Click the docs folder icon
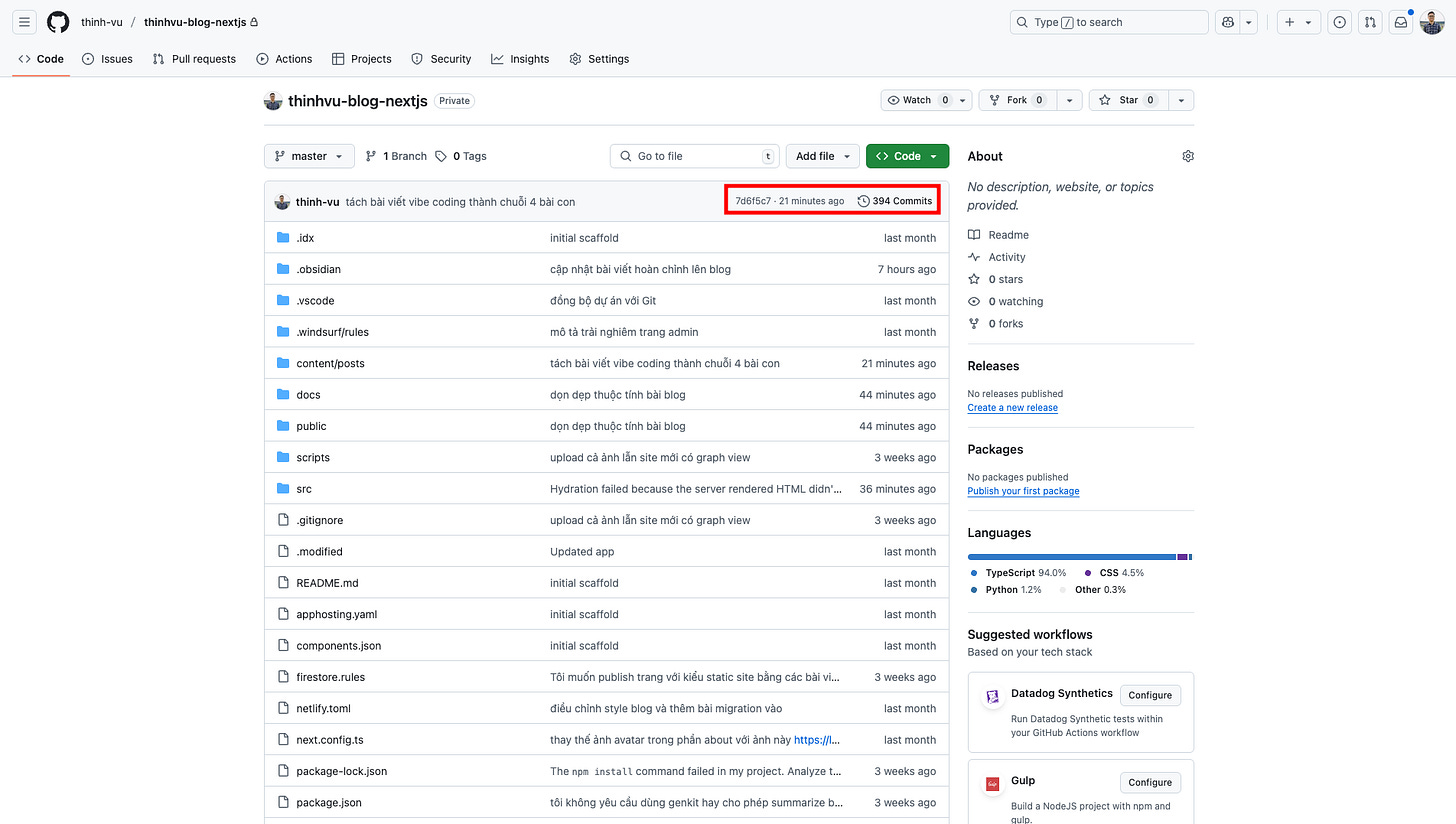The height and width of the screenshot is (824, 1456). point(283,394)
